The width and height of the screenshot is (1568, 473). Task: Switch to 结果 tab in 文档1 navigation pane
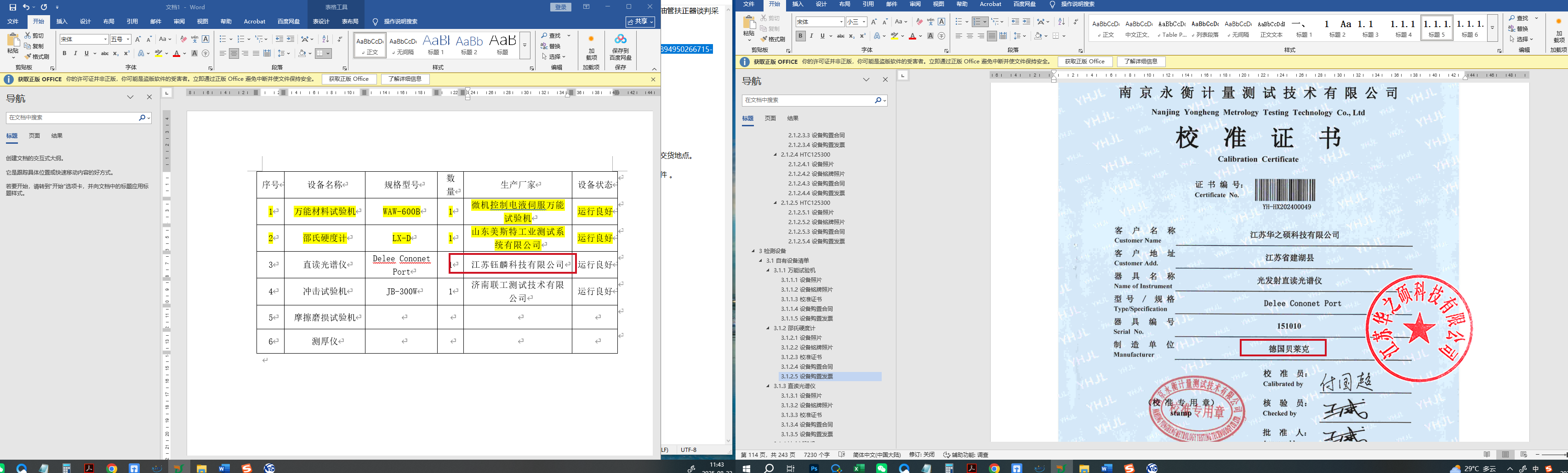tap(57, 136)
